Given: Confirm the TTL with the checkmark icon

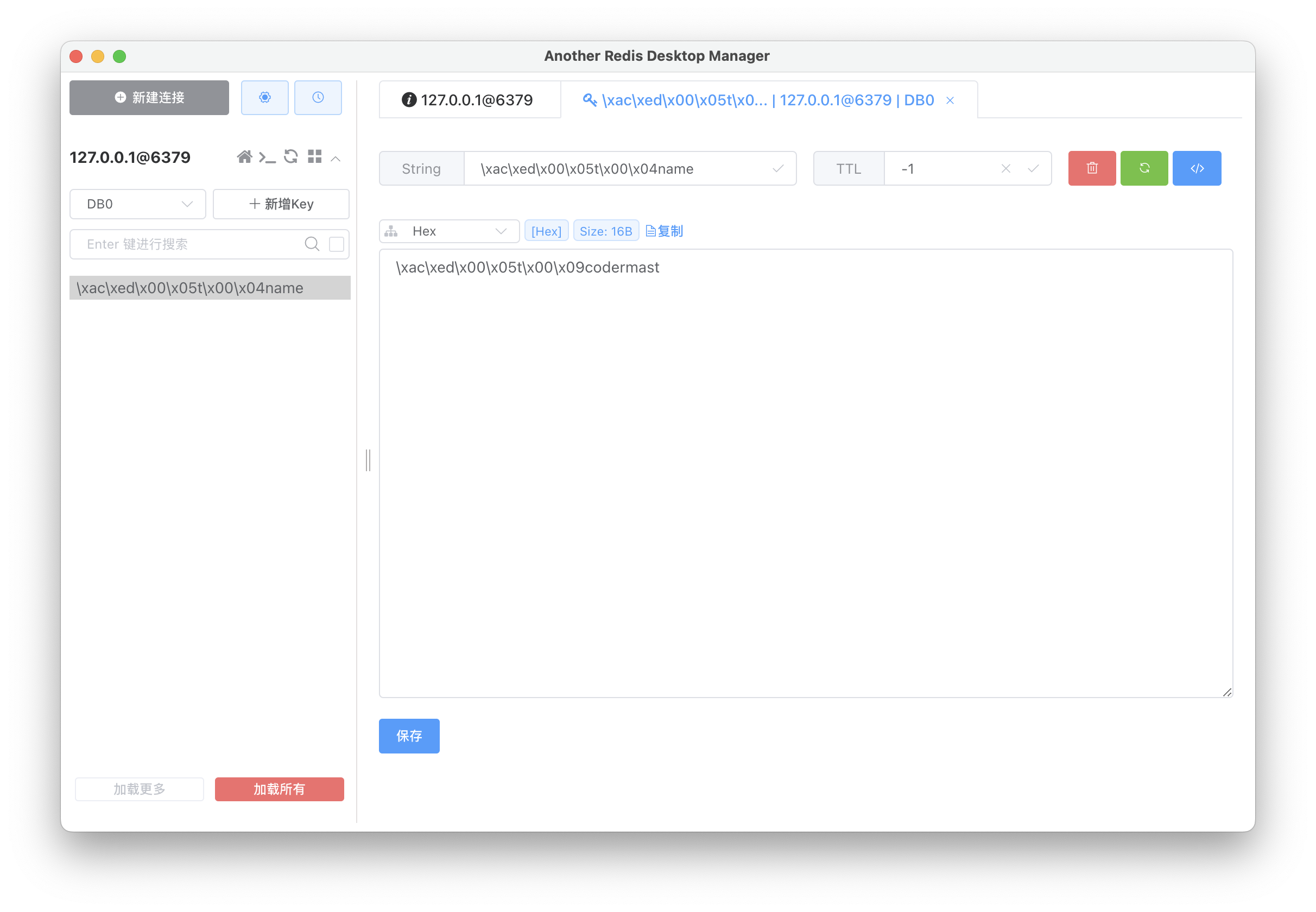Looking at the screenshot, I should coord(1033,169).
